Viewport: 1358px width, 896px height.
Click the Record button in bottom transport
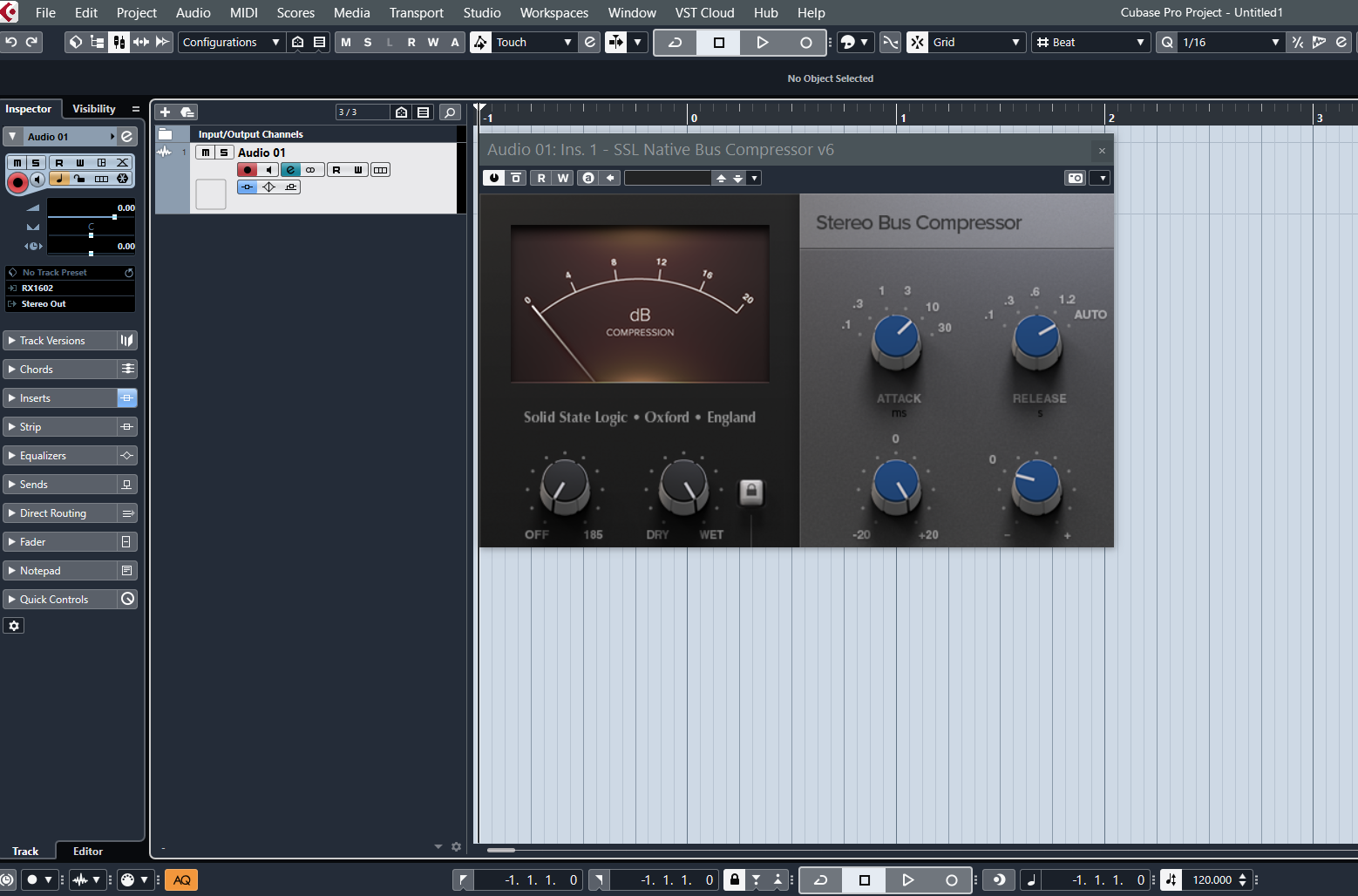tap(952, 879)
